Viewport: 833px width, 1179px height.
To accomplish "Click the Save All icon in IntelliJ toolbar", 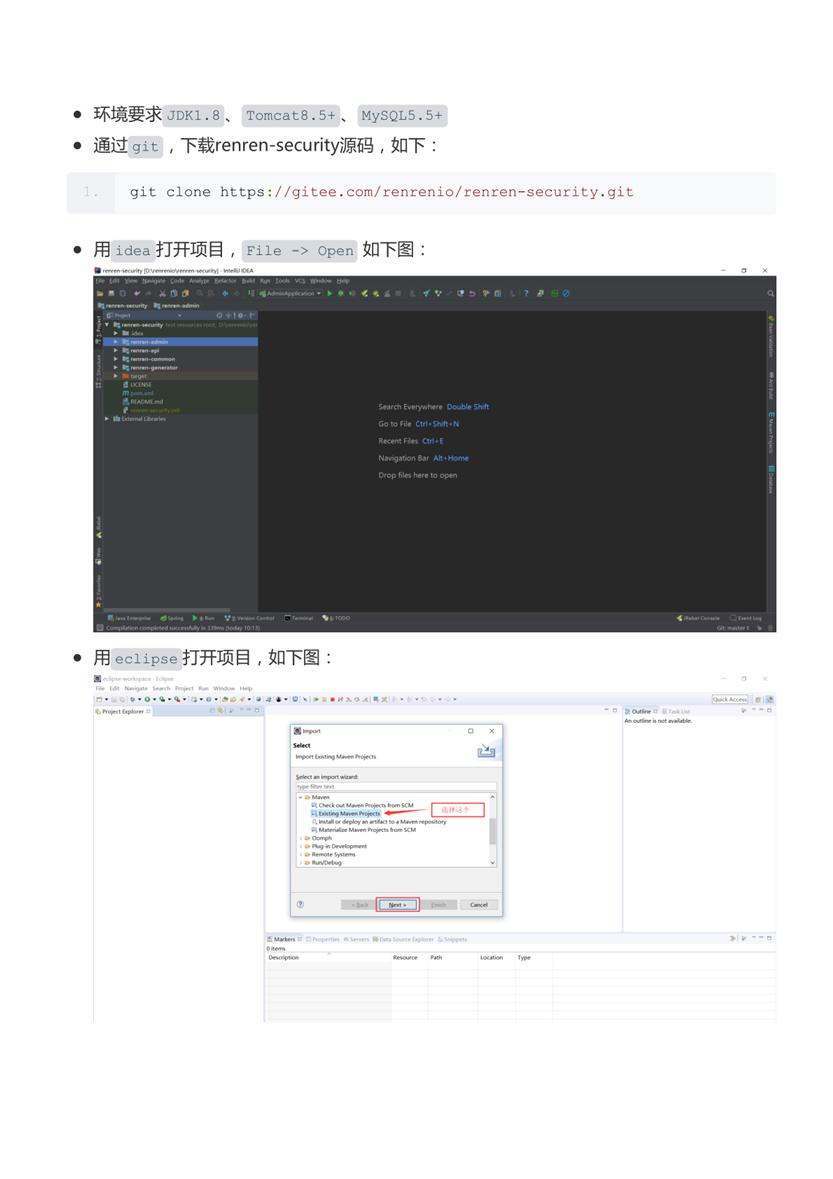I will [111, 293].
